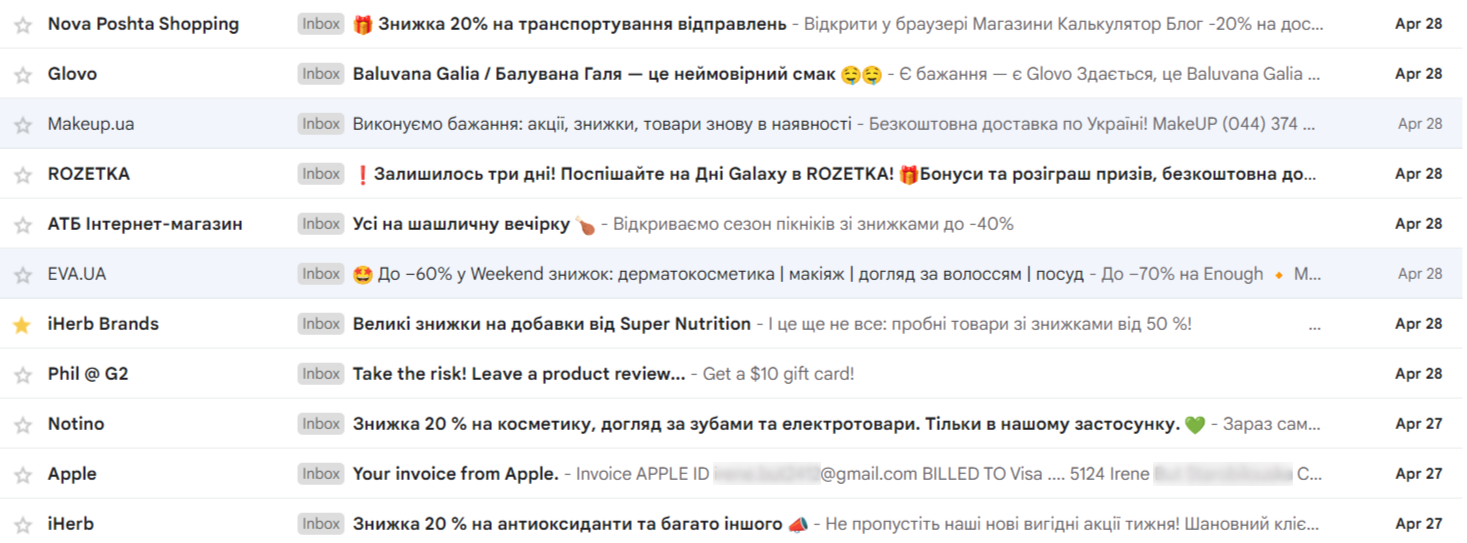Open Notino cosmetics discount email subject
The width and height of the screenshot is (1467, 543).
765,424
